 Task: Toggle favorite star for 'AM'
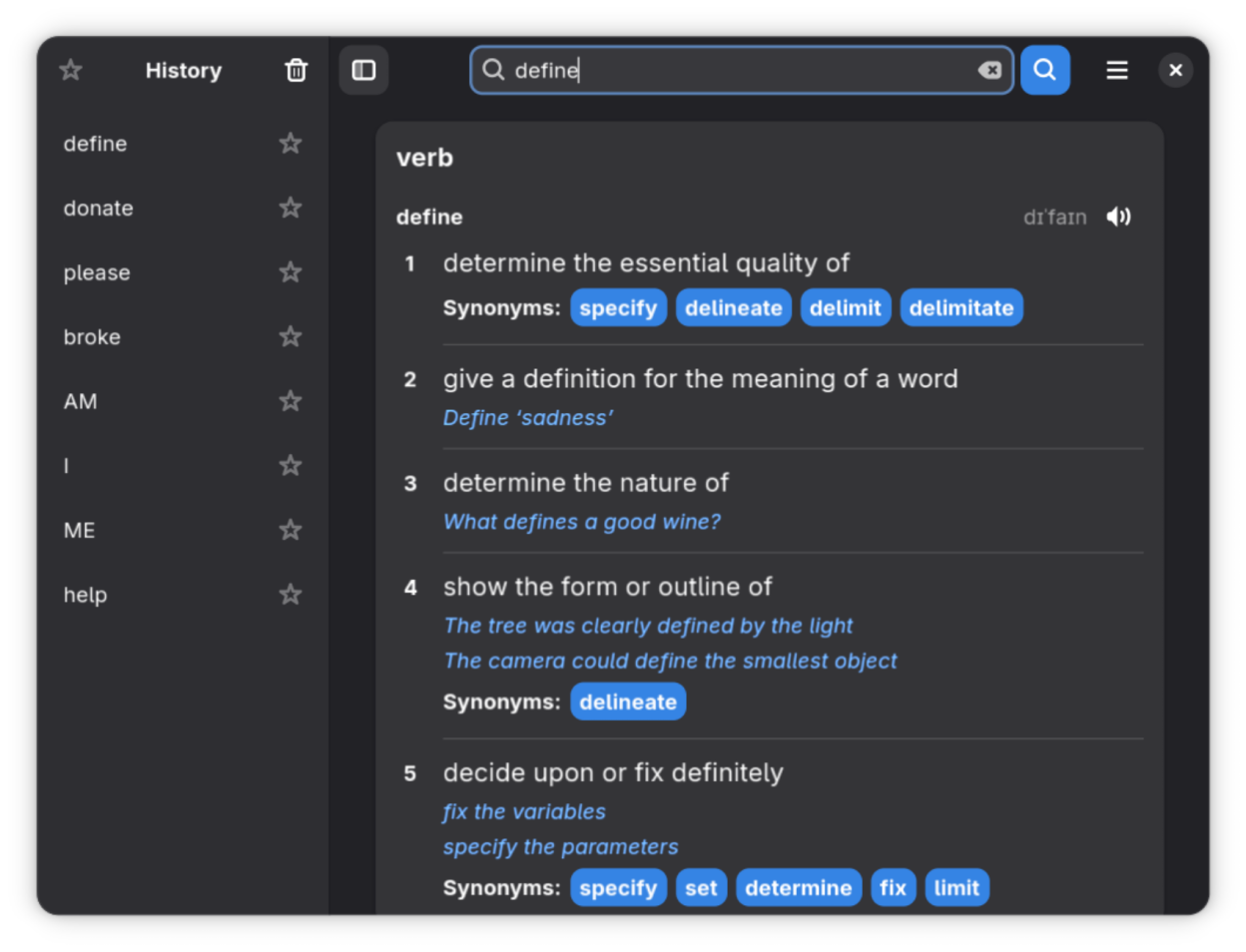(291, 401)
